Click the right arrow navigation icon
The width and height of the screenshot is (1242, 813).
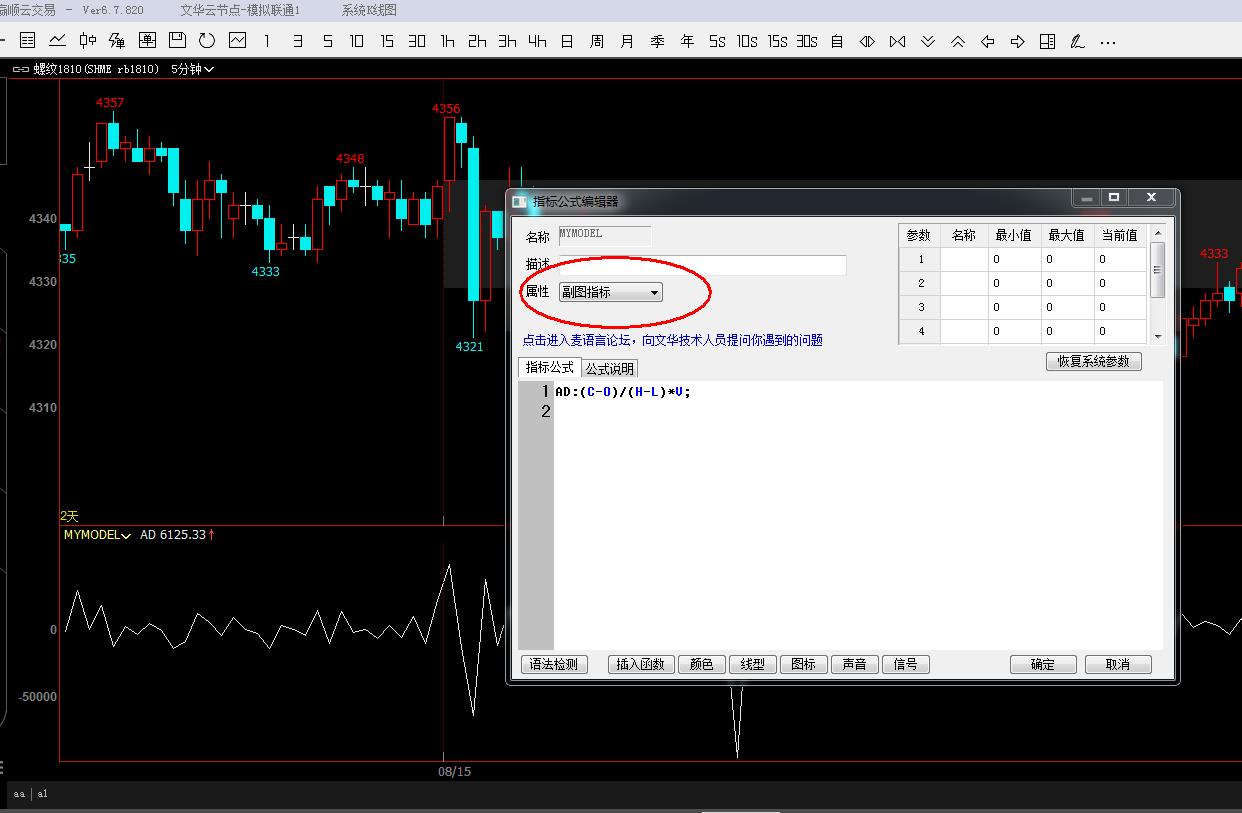click(x=1017, y=41)
